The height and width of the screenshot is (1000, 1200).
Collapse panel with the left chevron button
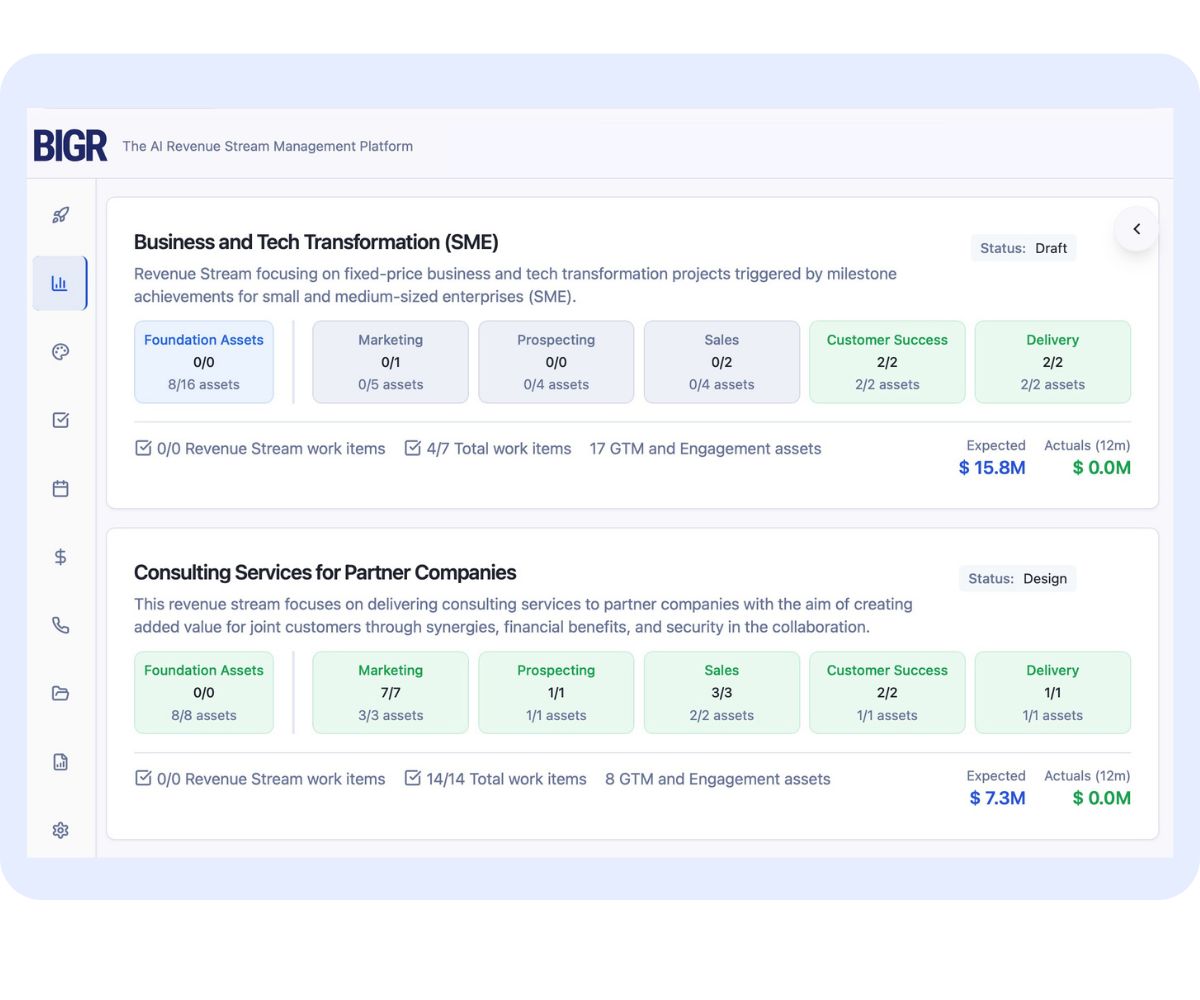(1136, 229)
